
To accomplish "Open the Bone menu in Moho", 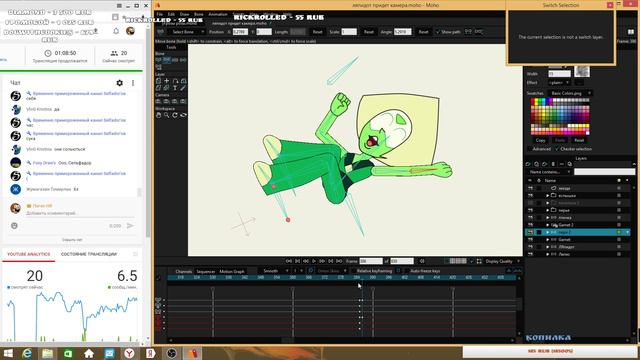I will pos(198,14).
